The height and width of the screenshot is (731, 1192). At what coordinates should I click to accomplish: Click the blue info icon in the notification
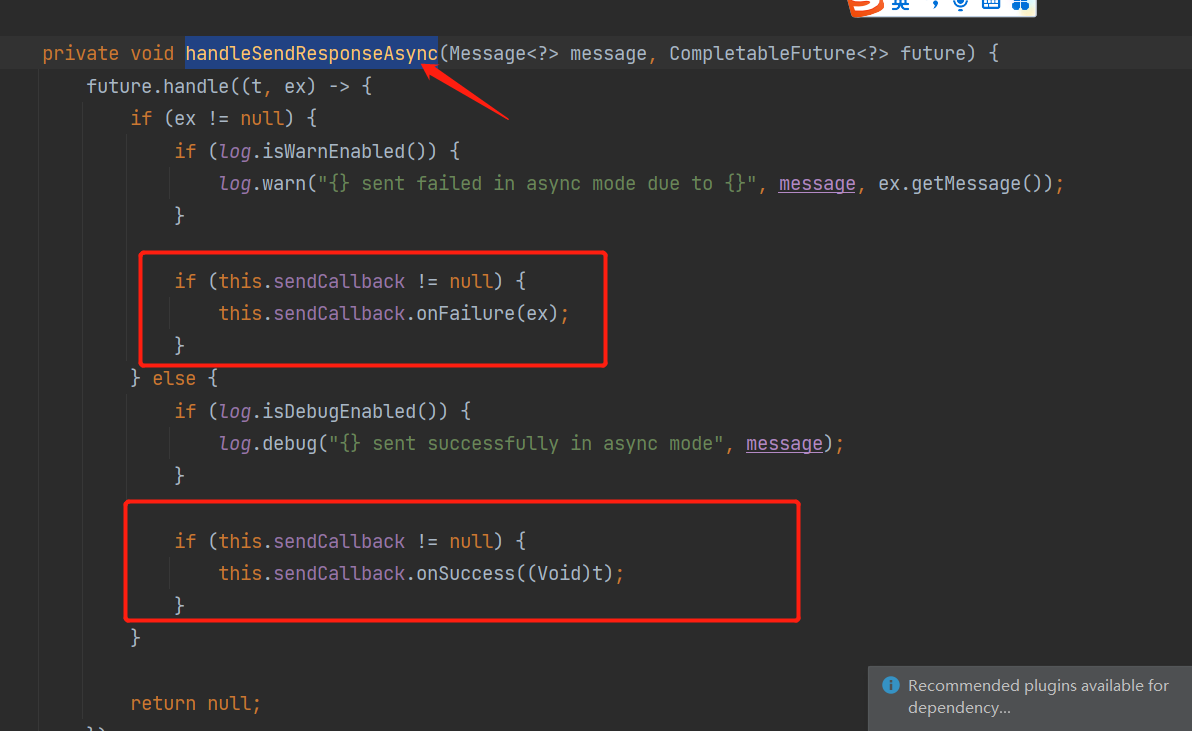[x=890, y=685]
